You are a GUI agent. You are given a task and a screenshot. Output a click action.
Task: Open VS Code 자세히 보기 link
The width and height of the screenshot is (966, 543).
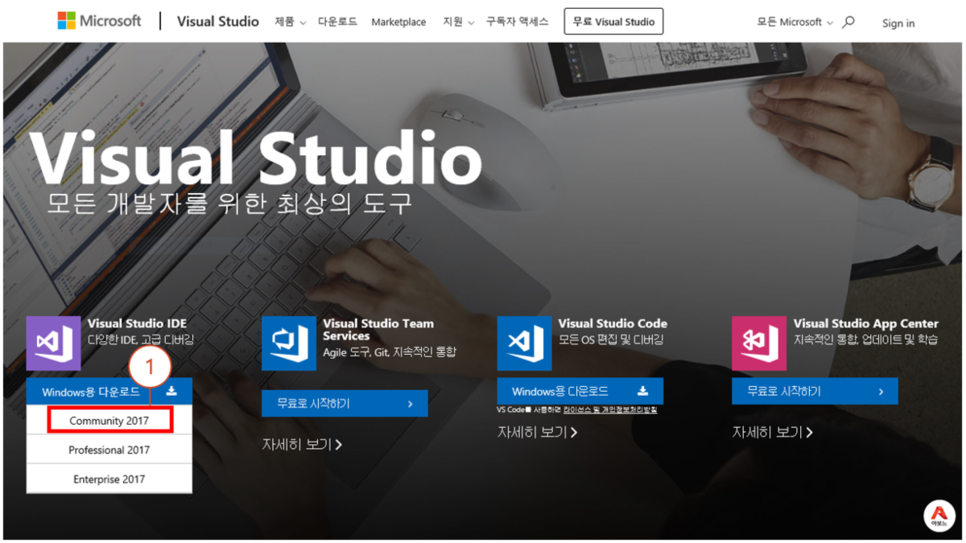pyautogui.click(x=537, y=433)
